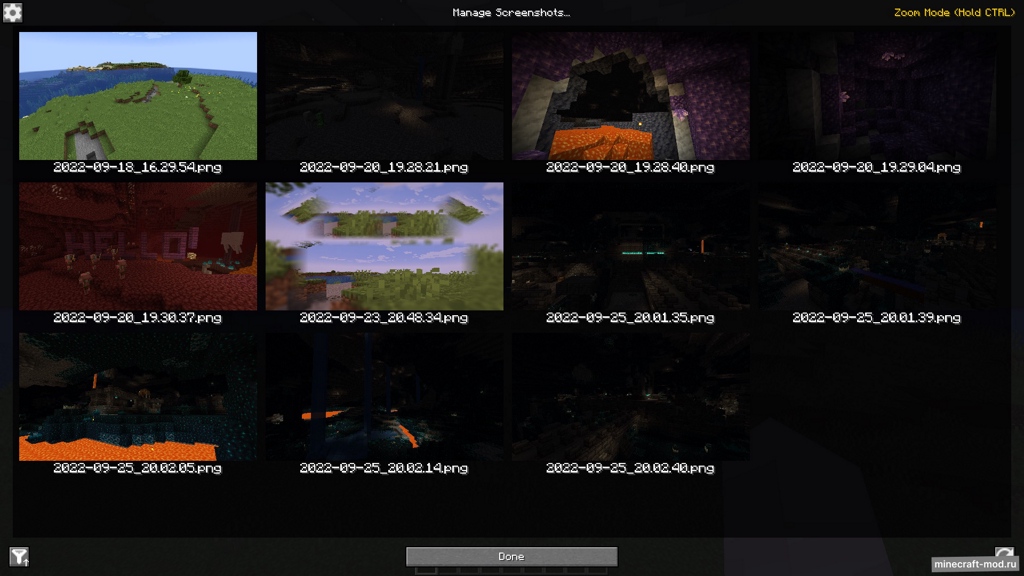The height and width of the screenshot is (576, 1024).
Task: Open the sort filter icon
Action: tap(19, 556)
